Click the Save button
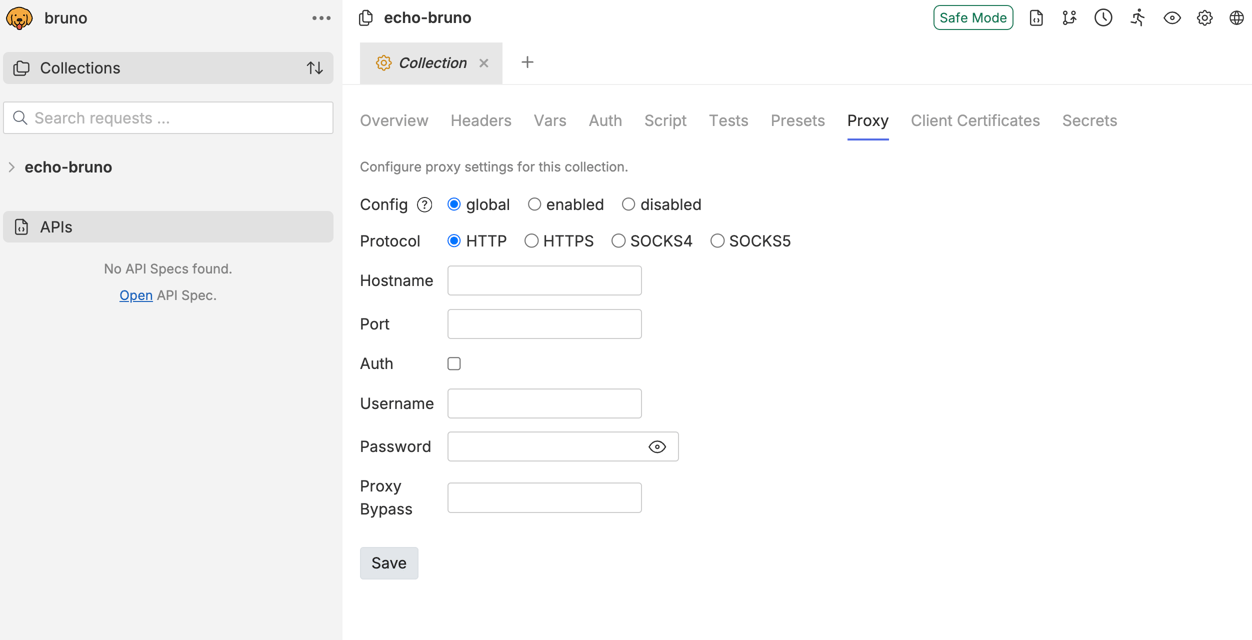The height and width of the screenshot is (640, 1252). (389, 563)
